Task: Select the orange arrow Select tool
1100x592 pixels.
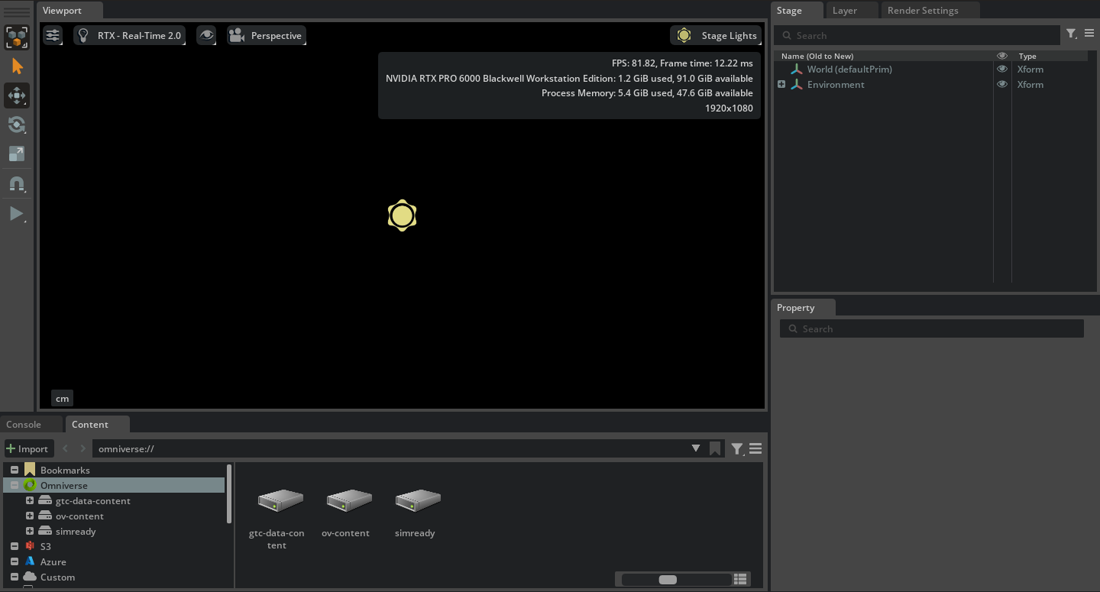Action: pos(17,67)
